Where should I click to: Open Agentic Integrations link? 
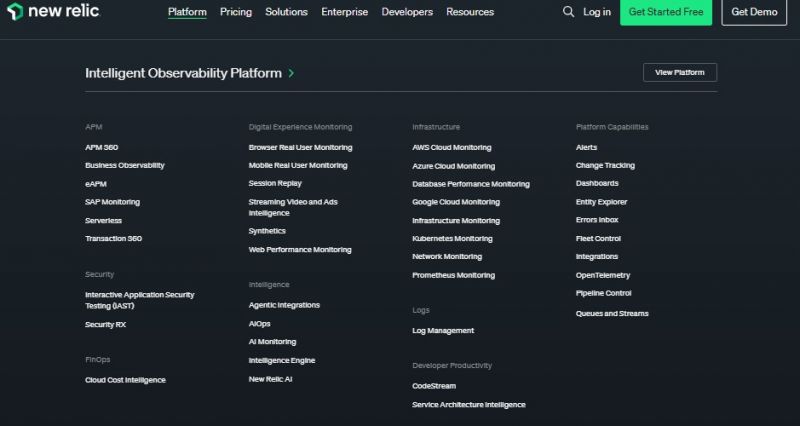(x=284, y=305)
